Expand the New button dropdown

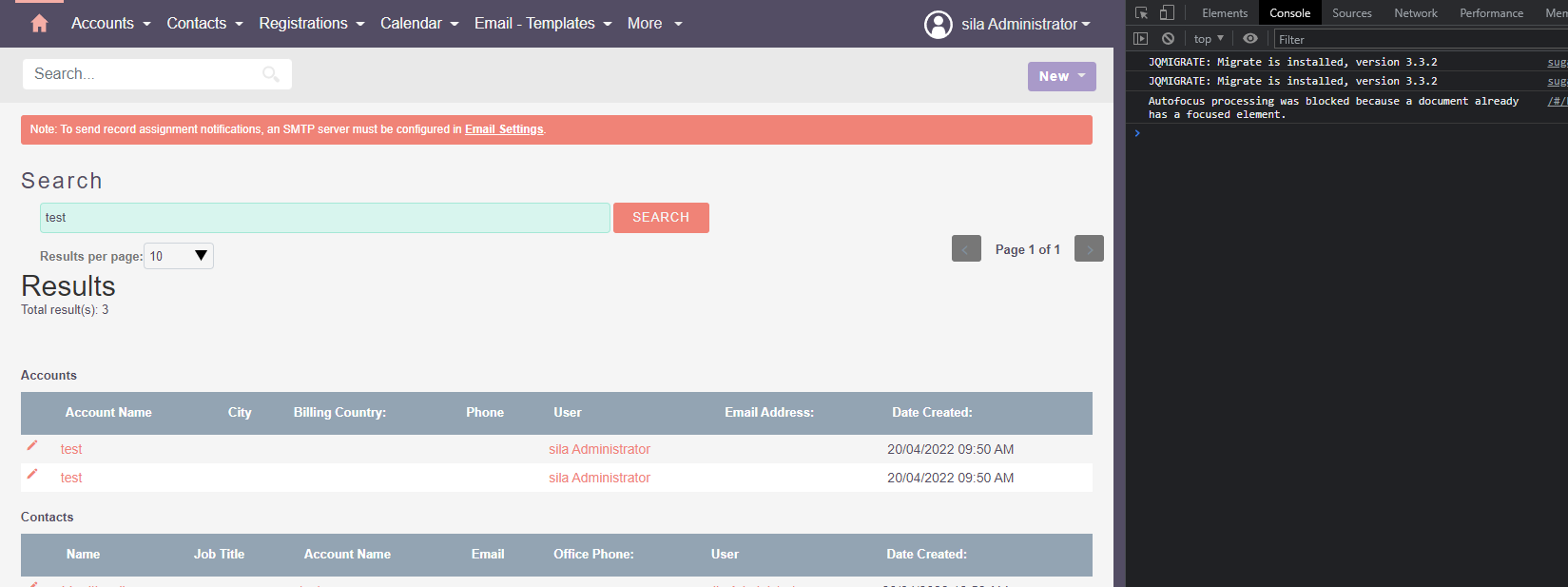click(1061, 76)
